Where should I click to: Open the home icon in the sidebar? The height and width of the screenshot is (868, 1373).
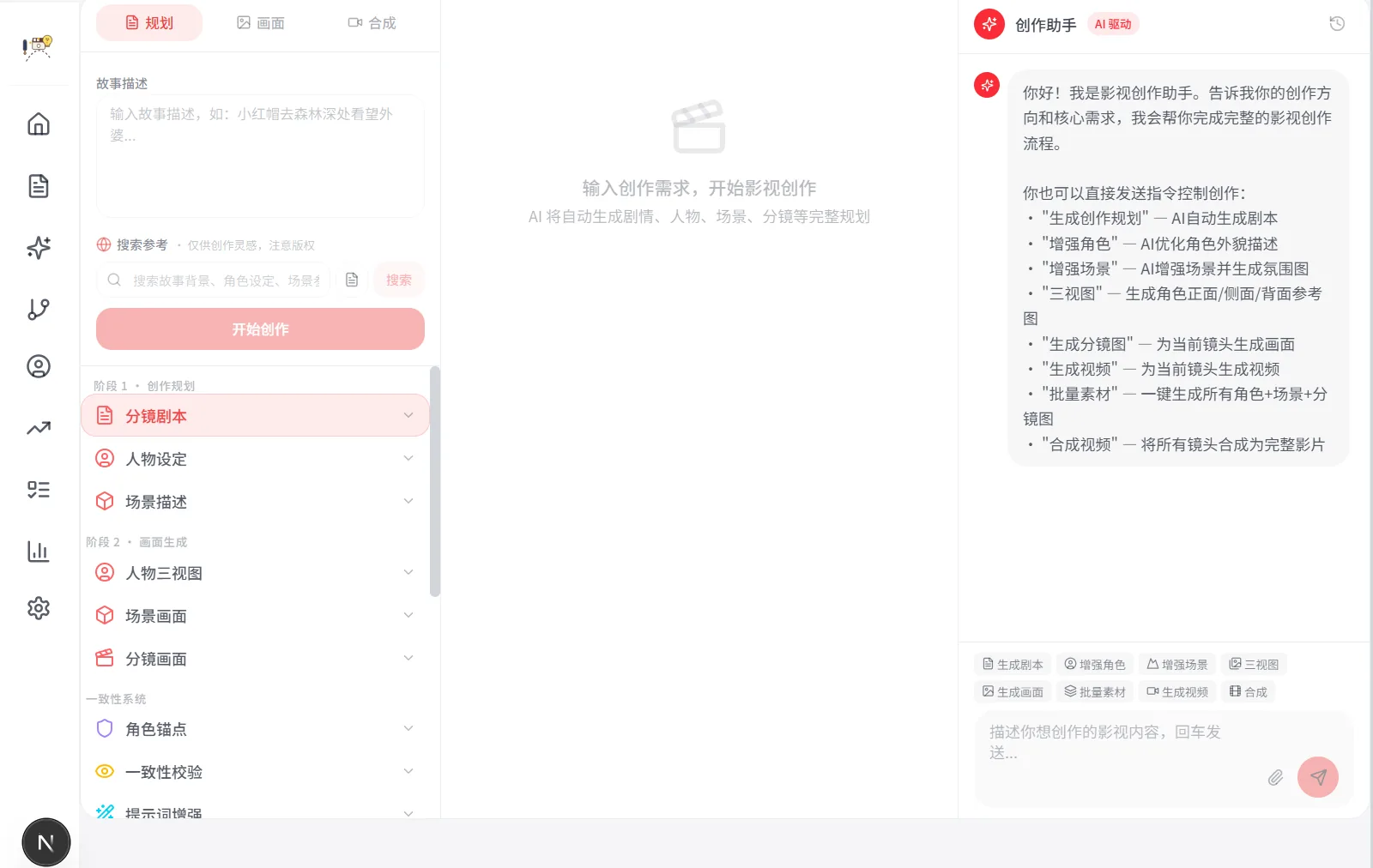39,124
